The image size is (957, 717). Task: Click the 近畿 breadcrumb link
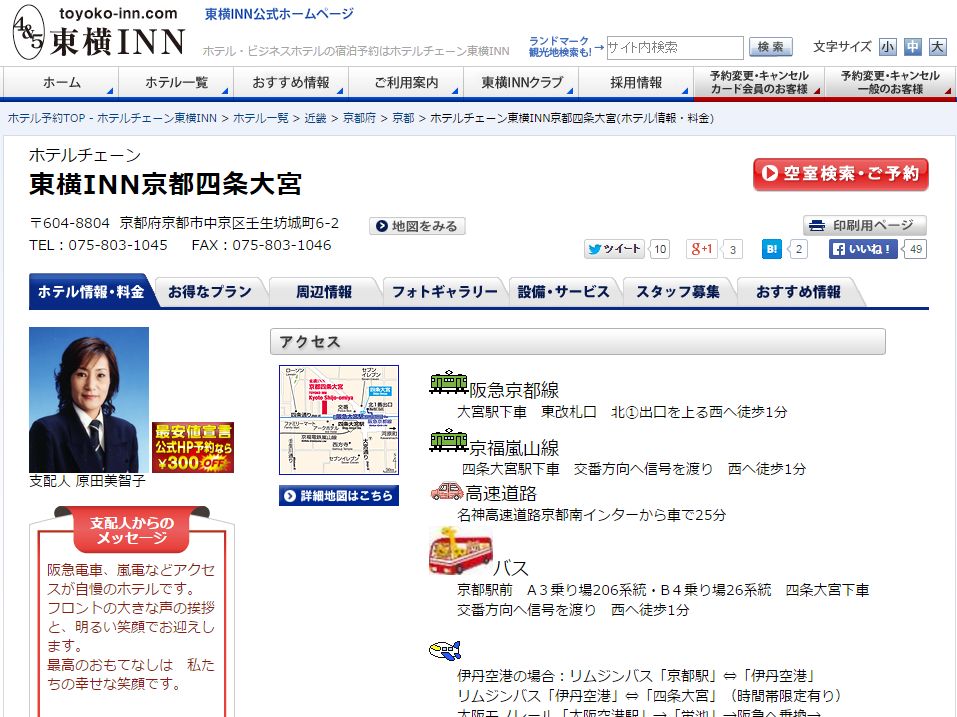(315, 118)
